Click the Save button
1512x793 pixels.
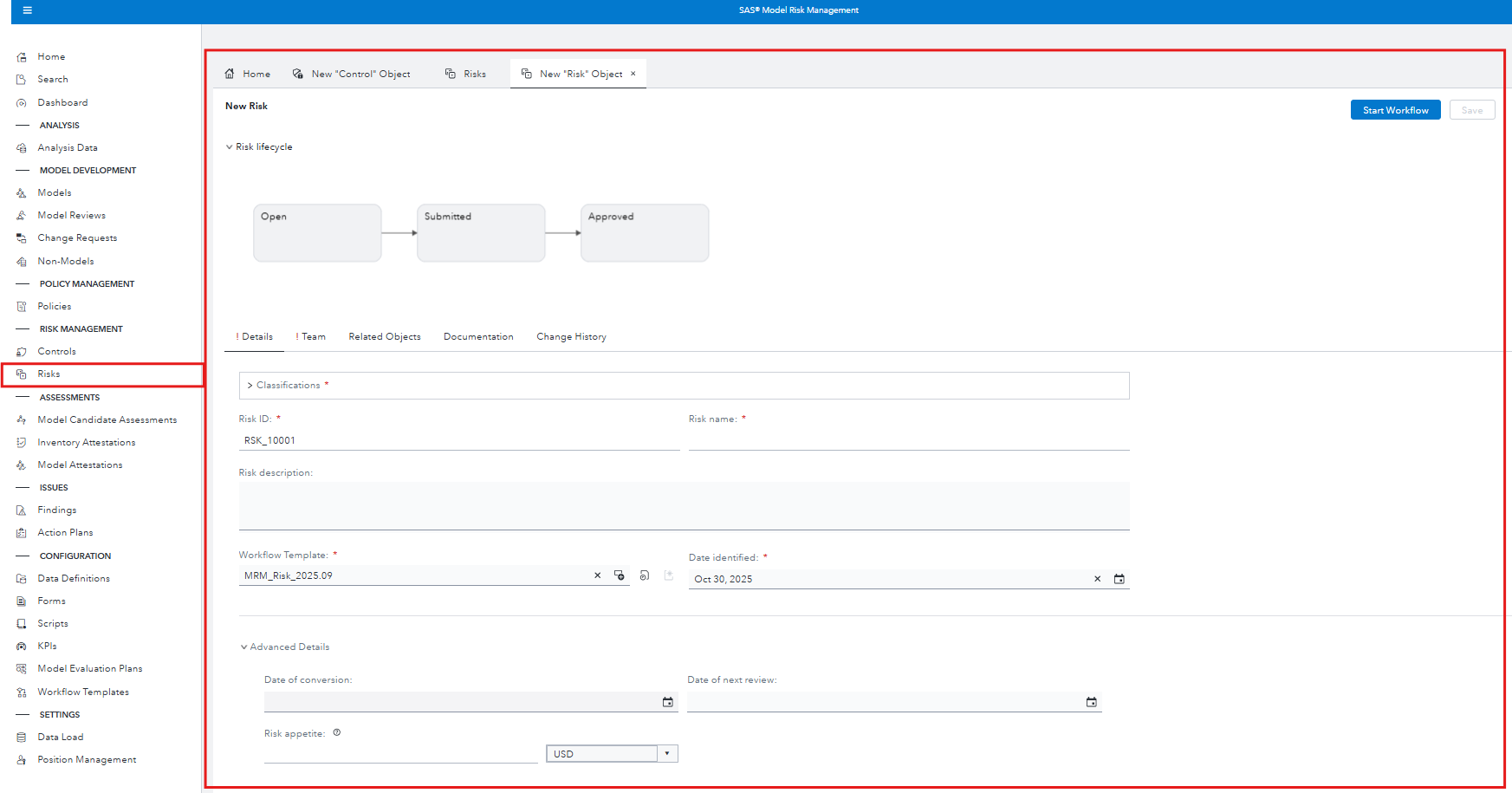click(x=1472, y=110)
